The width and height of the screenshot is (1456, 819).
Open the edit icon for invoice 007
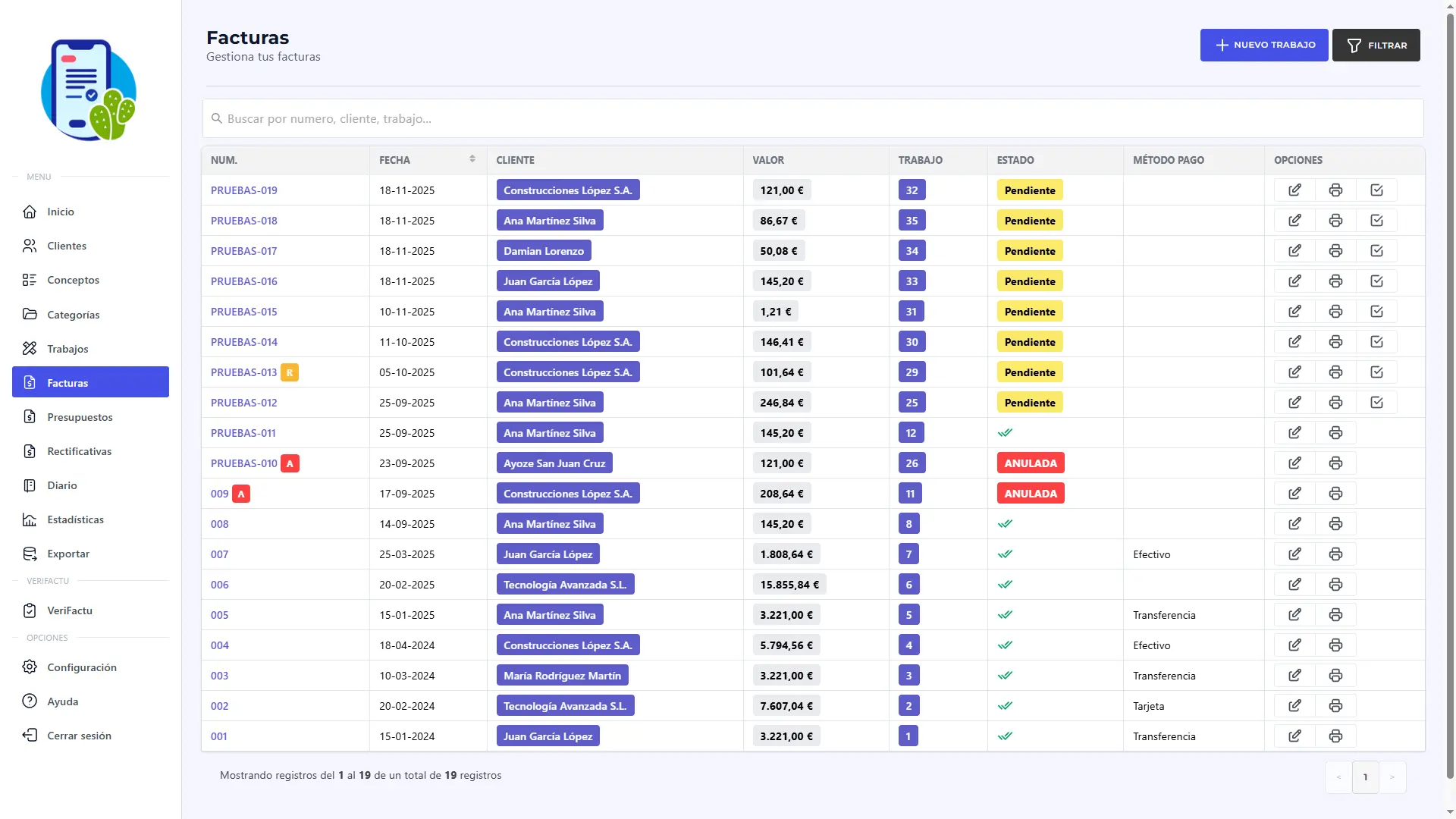pyautogui.click(x=1294, y=554)
